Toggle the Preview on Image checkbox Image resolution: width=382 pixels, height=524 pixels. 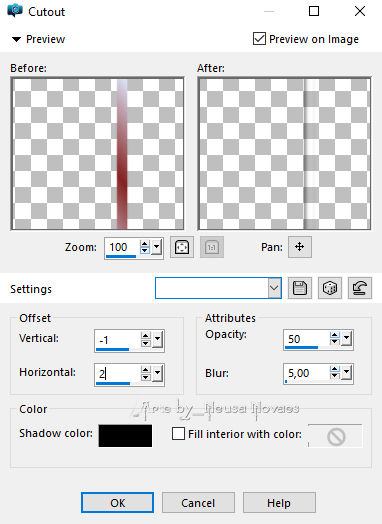click(x=259, y=39)
